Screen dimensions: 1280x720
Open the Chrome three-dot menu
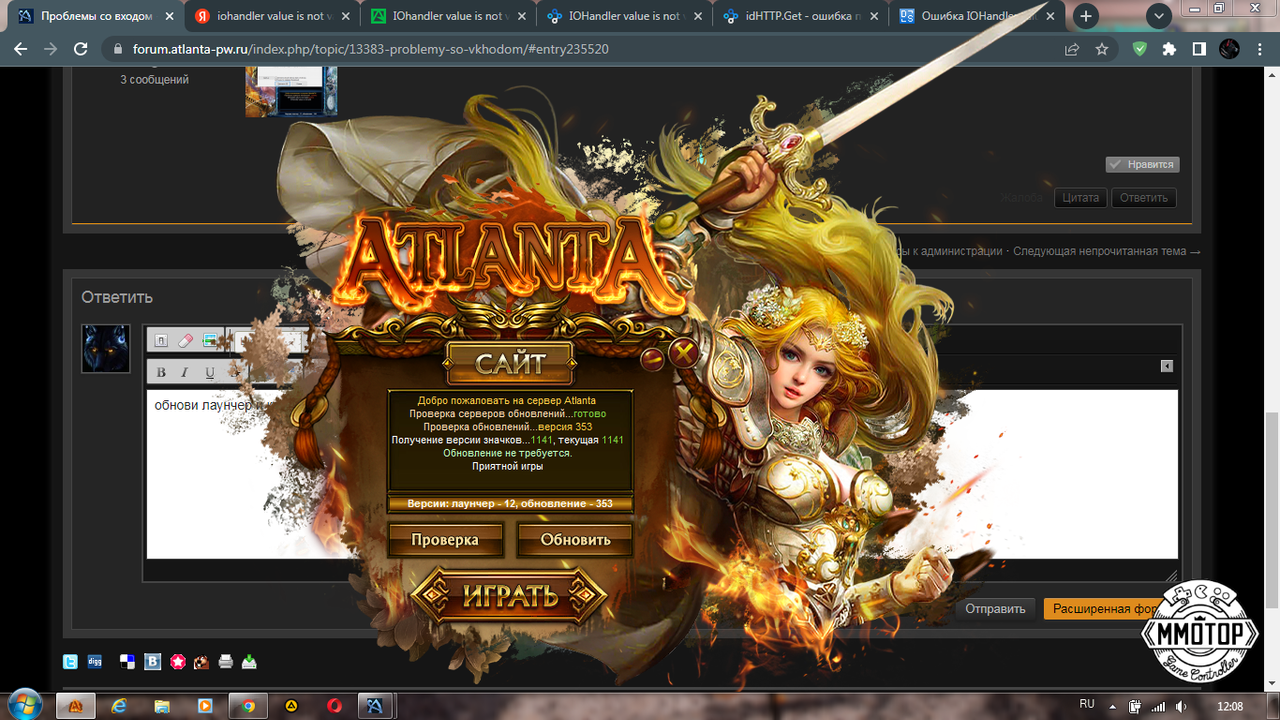1260,49
